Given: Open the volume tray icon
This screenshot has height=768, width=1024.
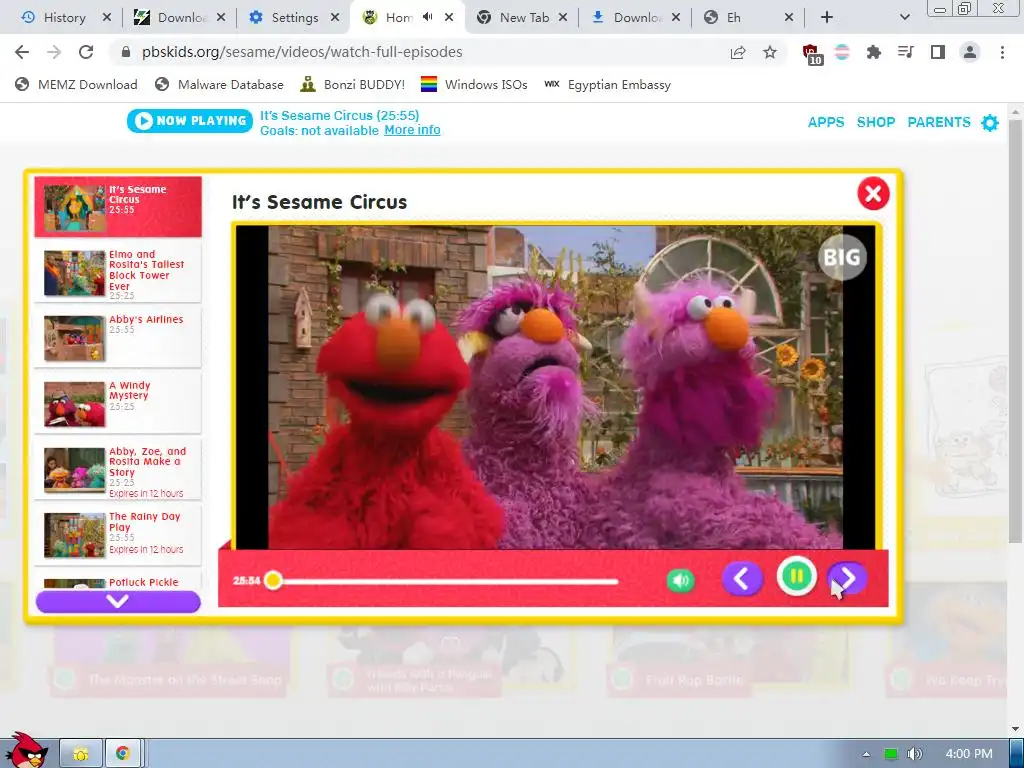Looking at the screenshot, I should pos(915,754).
